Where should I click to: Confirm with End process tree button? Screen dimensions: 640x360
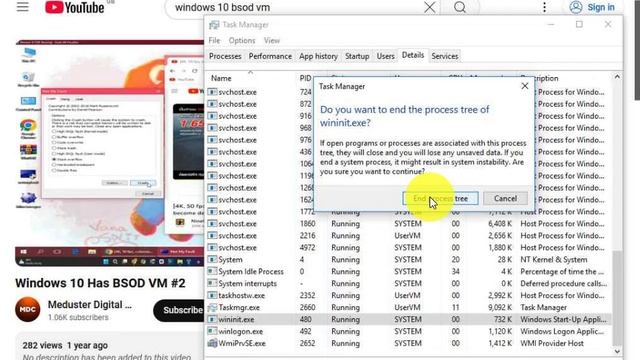(440, 198)
